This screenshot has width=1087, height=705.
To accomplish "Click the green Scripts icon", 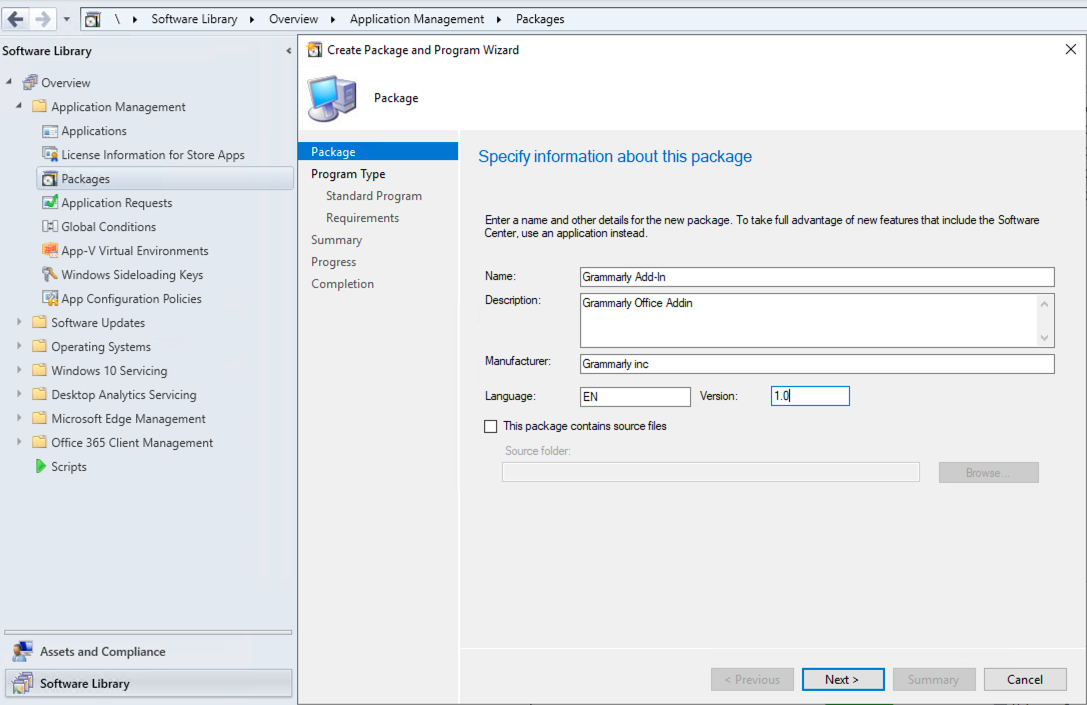I will 40,467.
